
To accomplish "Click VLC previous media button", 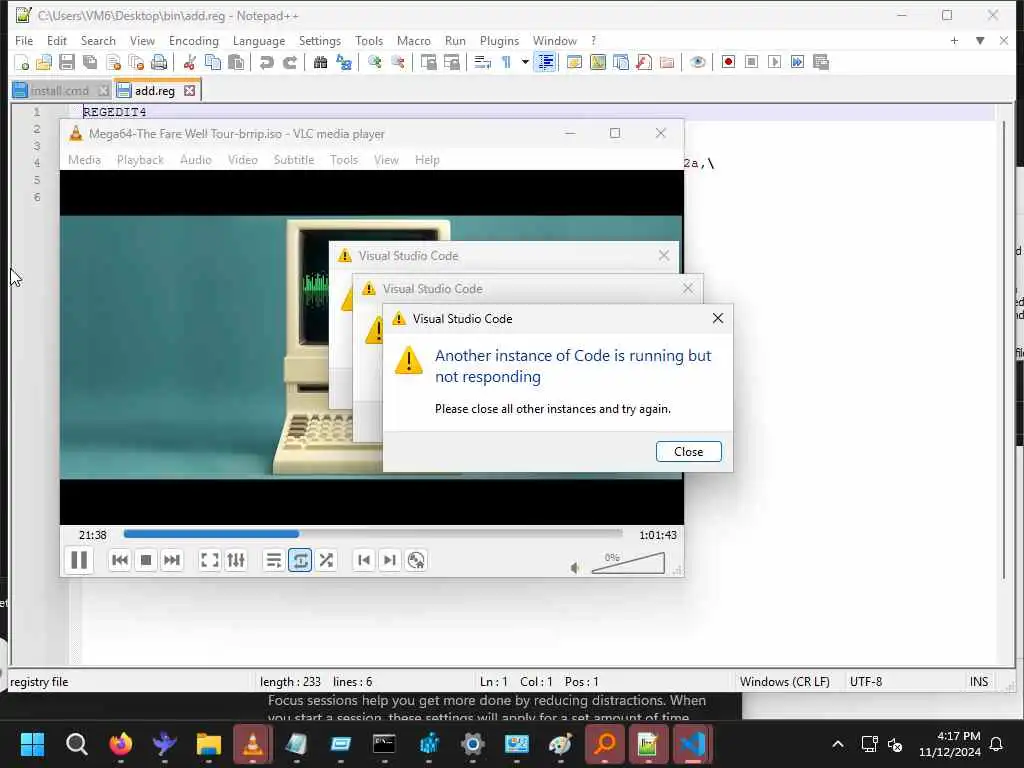I will (x=120, y=560).
